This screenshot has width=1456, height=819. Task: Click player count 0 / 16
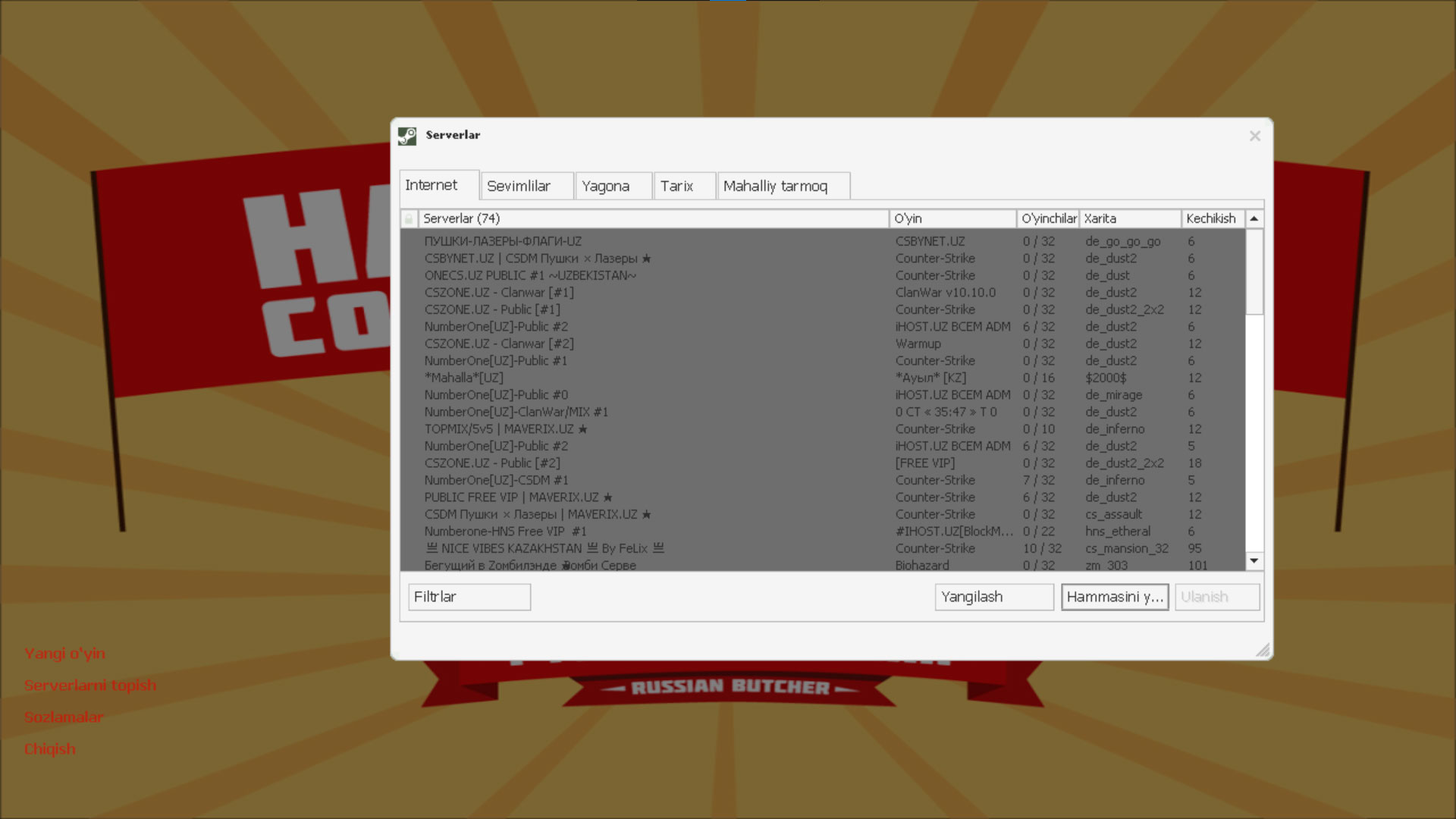coord(1039,378)
